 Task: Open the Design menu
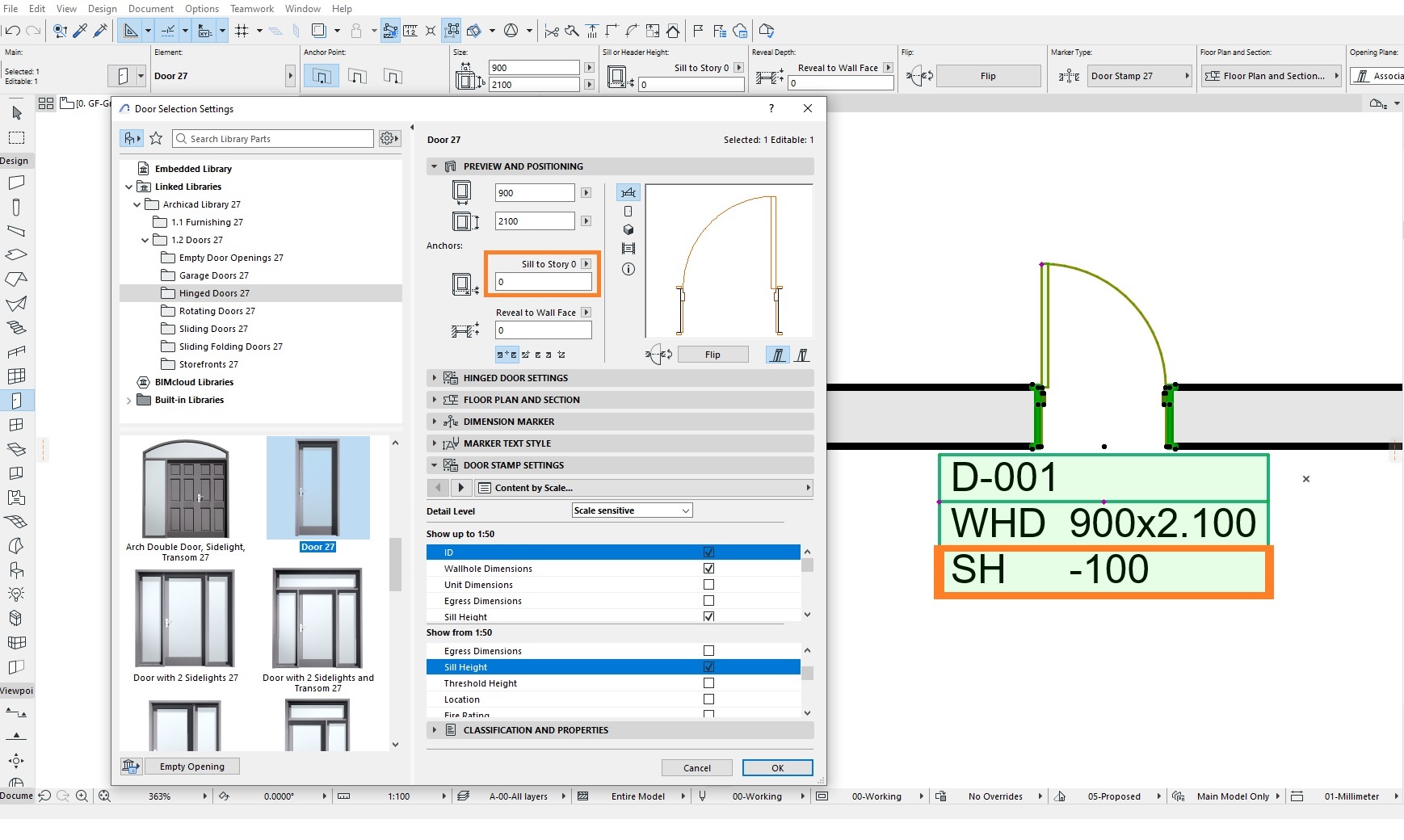tap(103, 9)
